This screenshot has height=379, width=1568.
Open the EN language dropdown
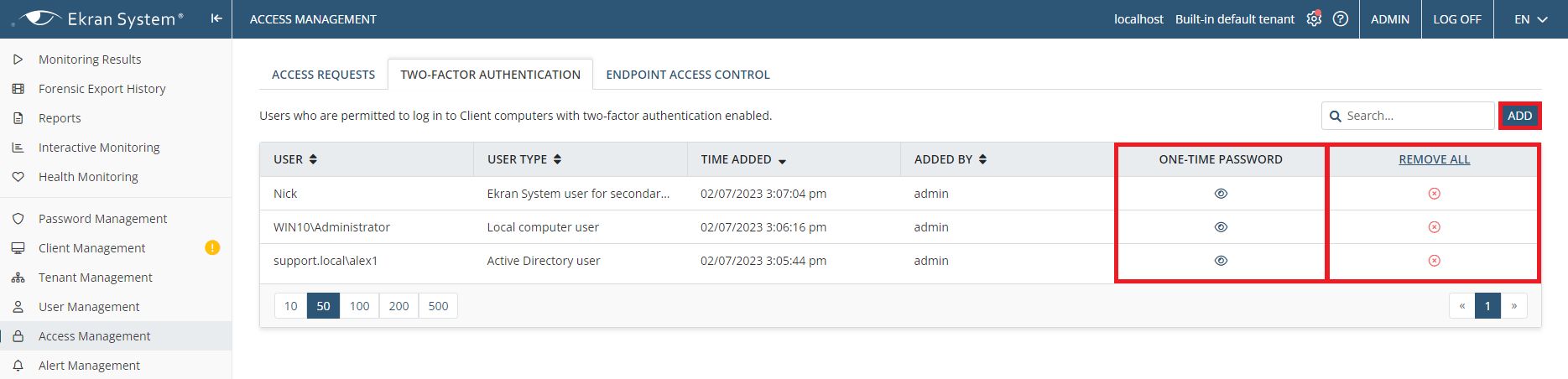pos(1530,19)
